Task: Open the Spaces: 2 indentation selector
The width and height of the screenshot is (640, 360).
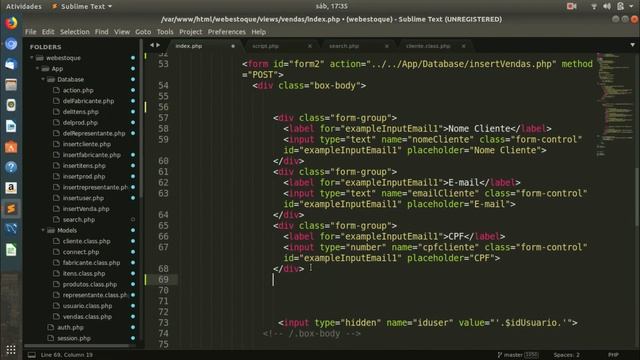Action: (566, 355)
